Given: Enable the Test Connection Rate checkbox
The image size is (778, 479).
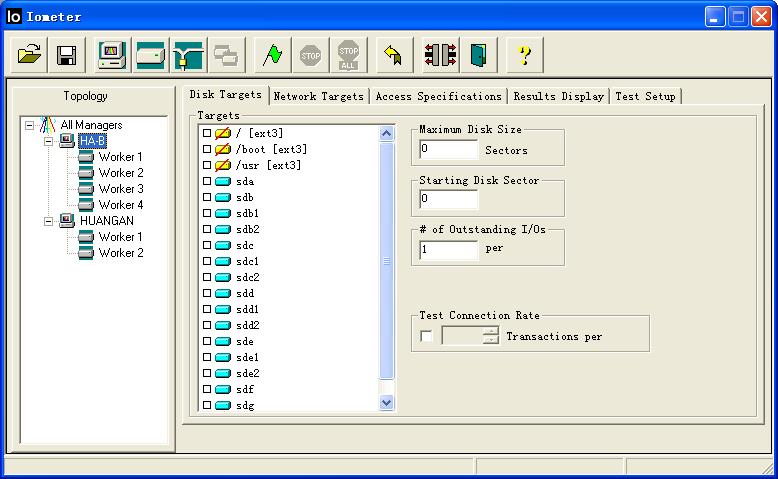Looking at the screenshot, I should click(x=427, y=336).
